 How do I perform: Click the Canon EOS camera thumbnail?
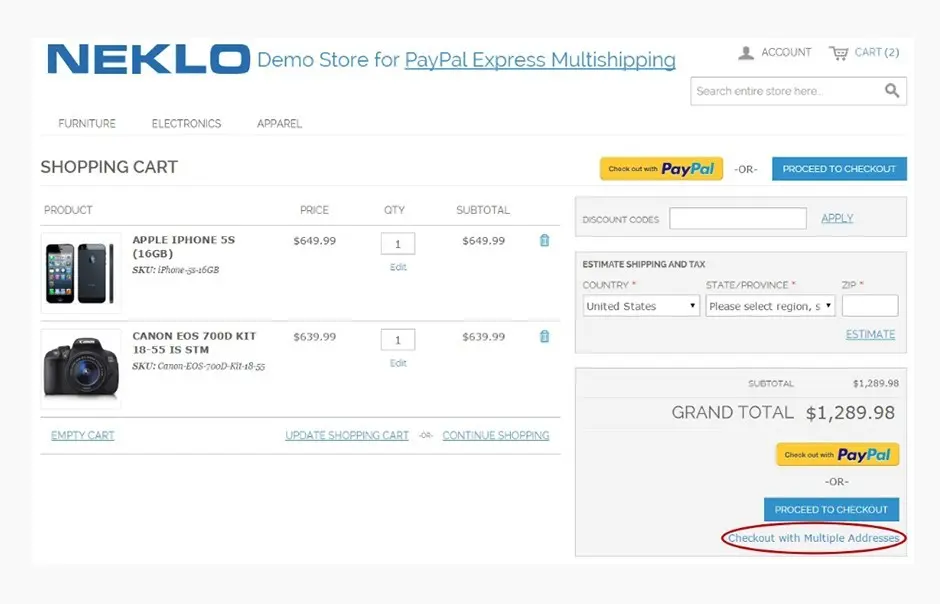click(x=81, y=369)
